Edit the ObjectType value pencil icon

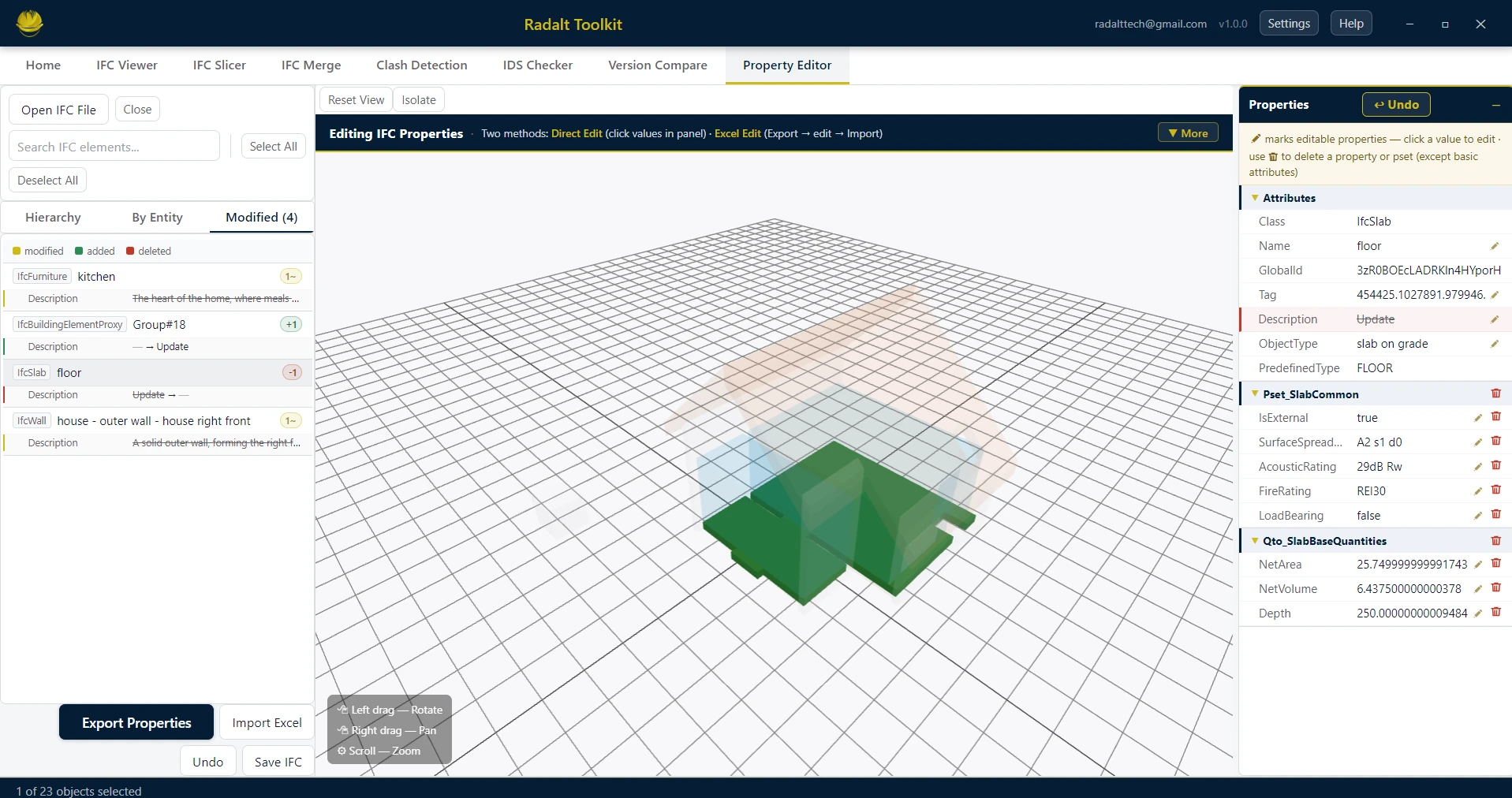[x=1495, y=344]
